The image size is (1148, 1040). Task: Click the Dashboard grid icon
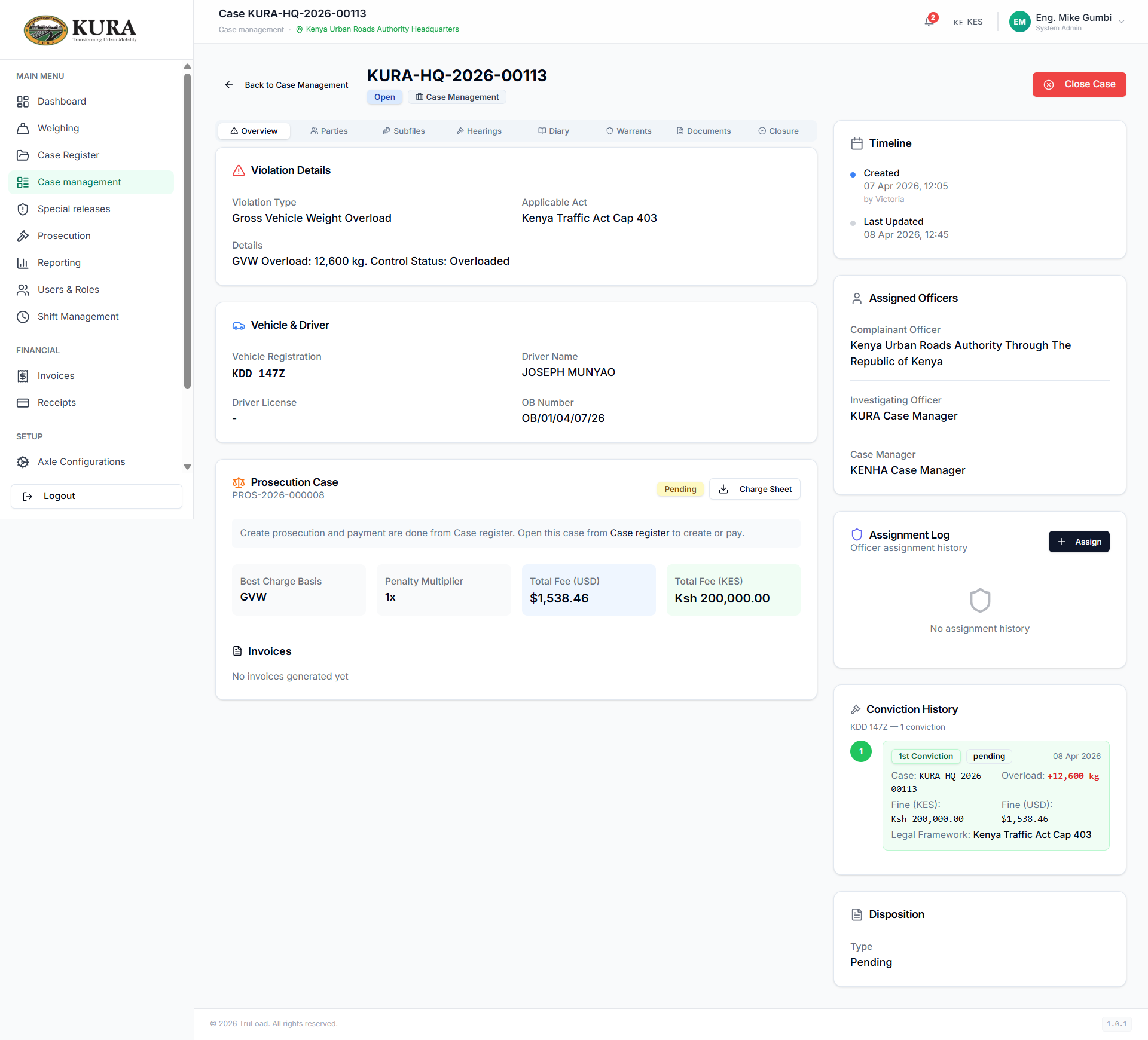(x=23, y=102)
